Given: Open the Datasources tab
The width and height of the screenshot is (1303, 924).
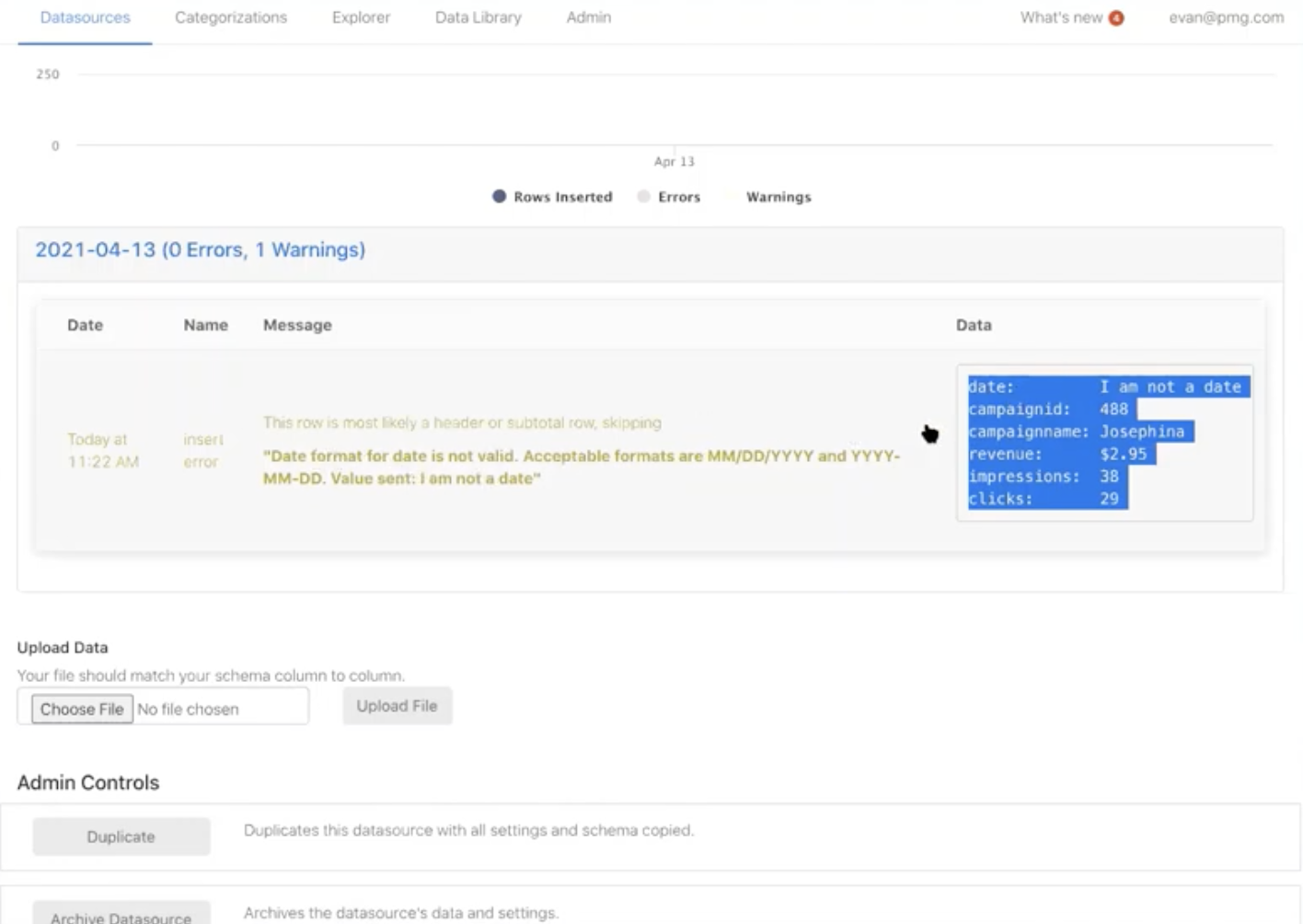Looking at the screenshot, I should tap(85, 17).
